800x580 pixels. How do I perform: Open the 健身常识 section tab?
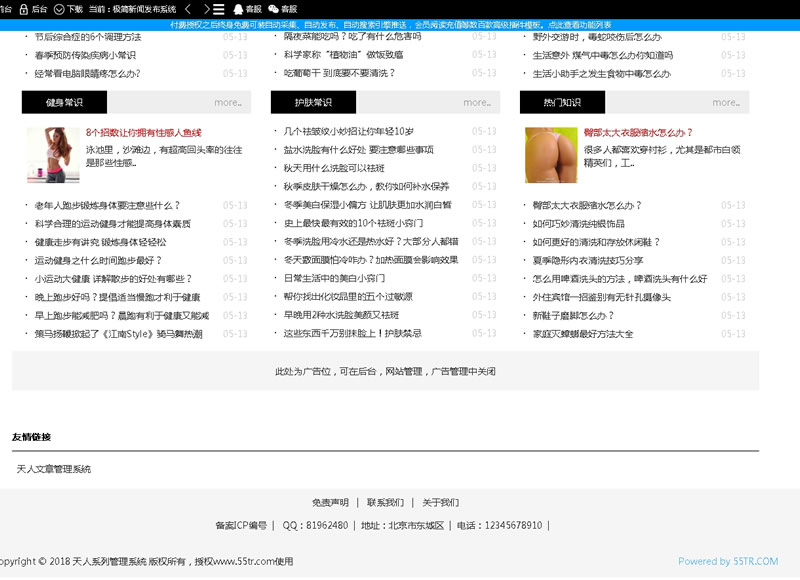(x=64, y=102)
